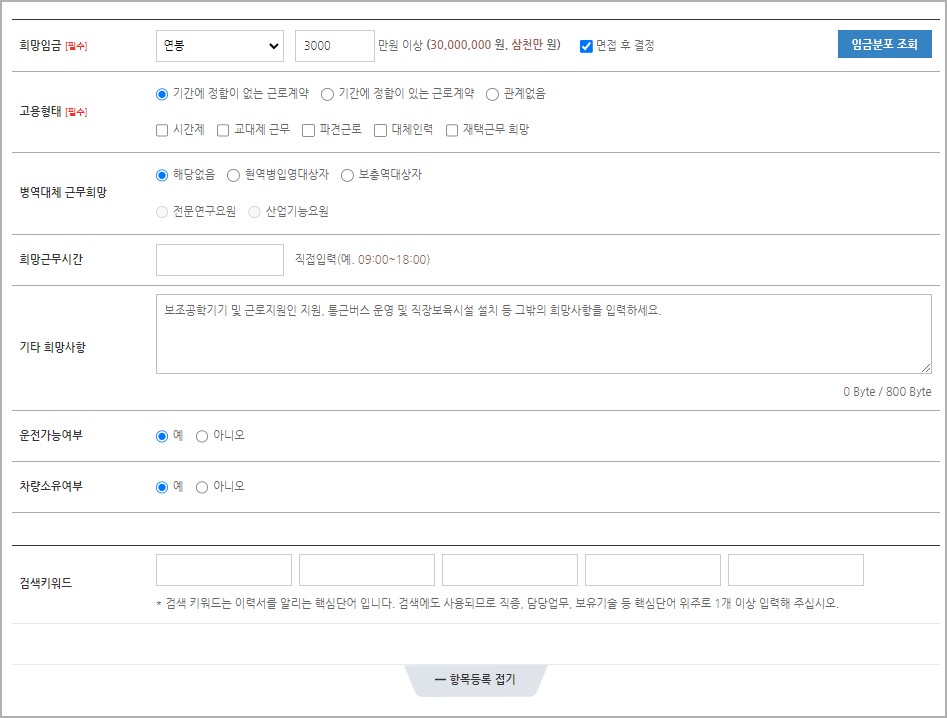Check the 시간제 work option
This screenshot has width=947, height=718.
pos(160,129)
